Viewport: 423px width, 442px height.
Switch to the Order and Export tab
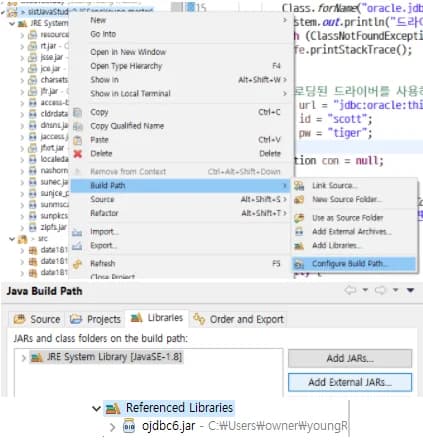pos(239,319)
